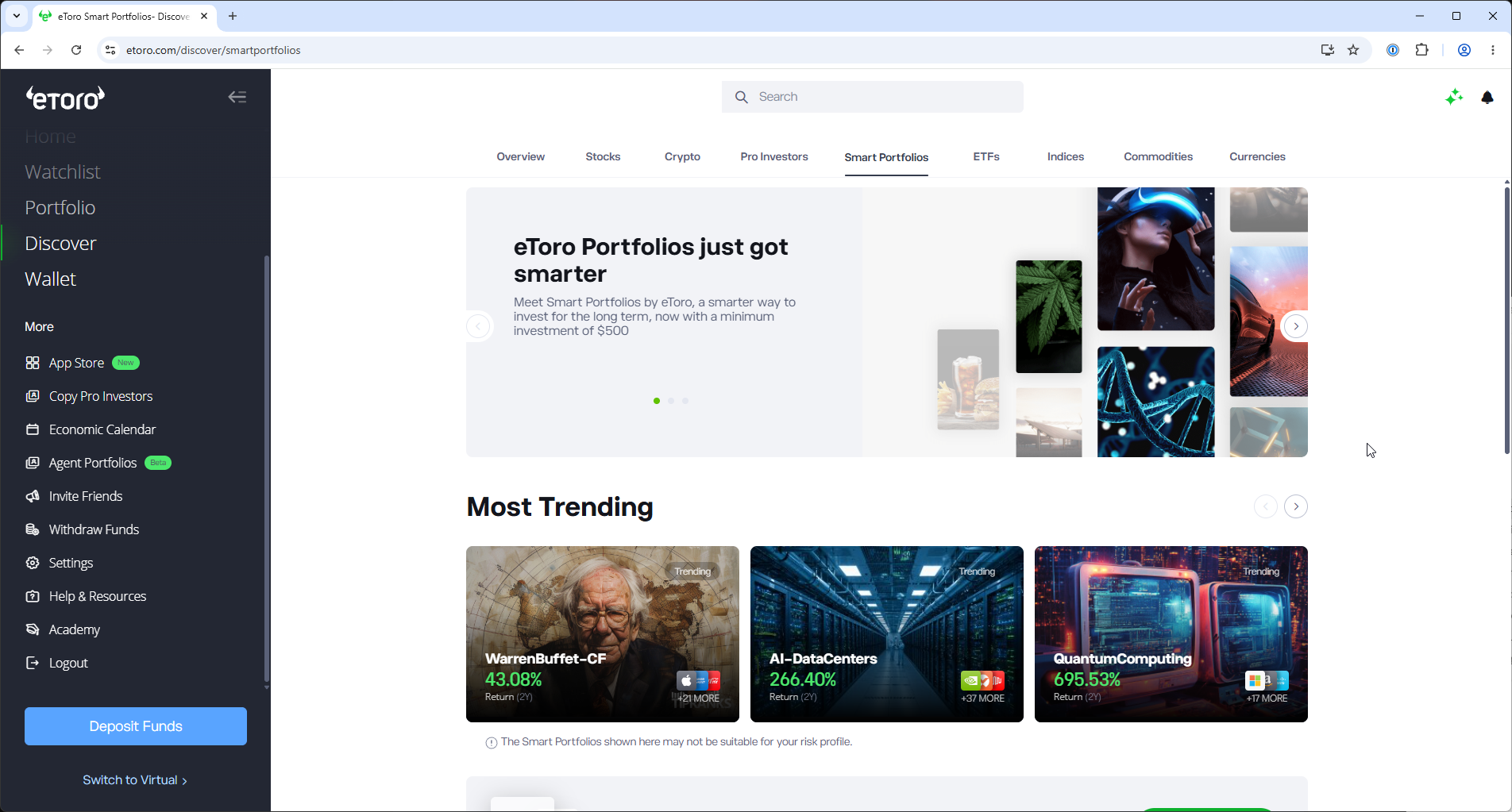Open the browser extensions puzzle icon

1421,50
